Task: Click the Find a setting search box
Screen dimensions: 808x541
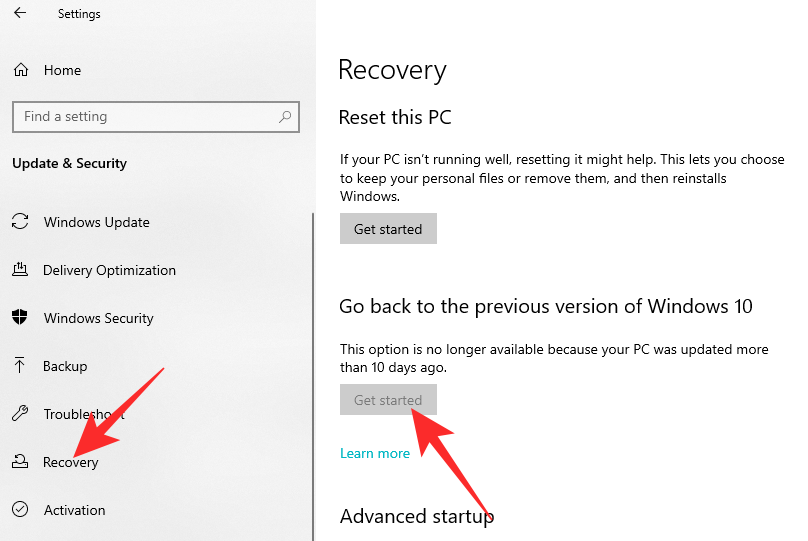Action: [145, 117]
